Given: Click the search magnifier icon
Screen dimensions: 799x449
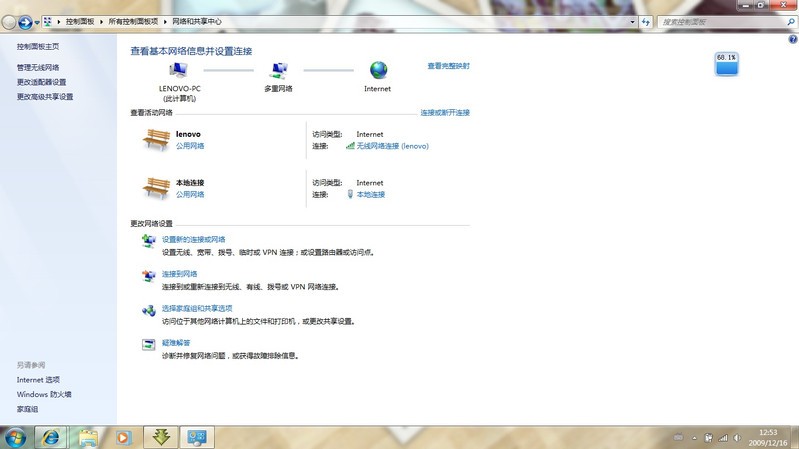Looking at the screenshot, I should point(790,22).
